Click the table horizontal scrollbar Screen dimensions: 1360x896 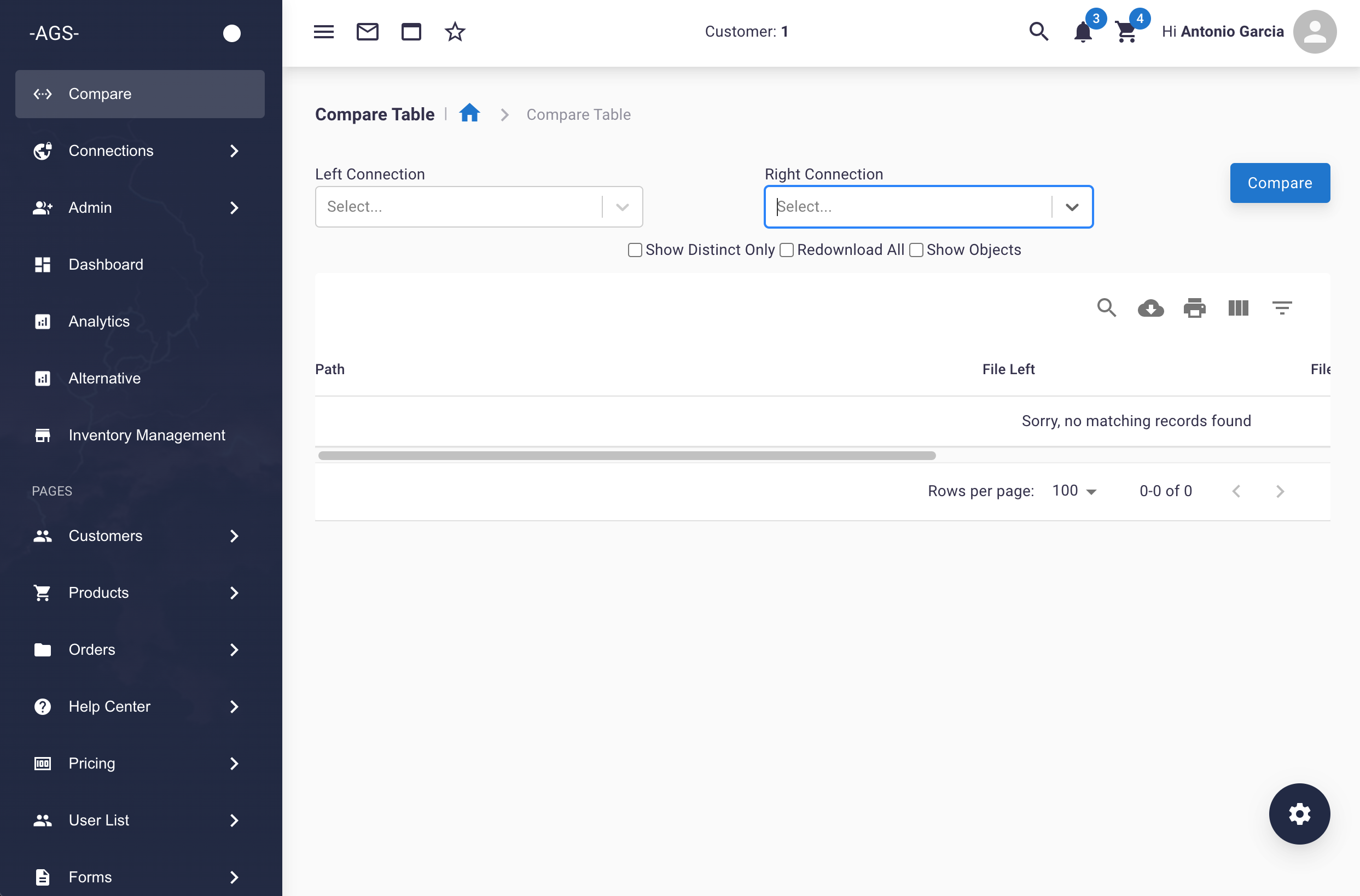click(x=627, y=456)
